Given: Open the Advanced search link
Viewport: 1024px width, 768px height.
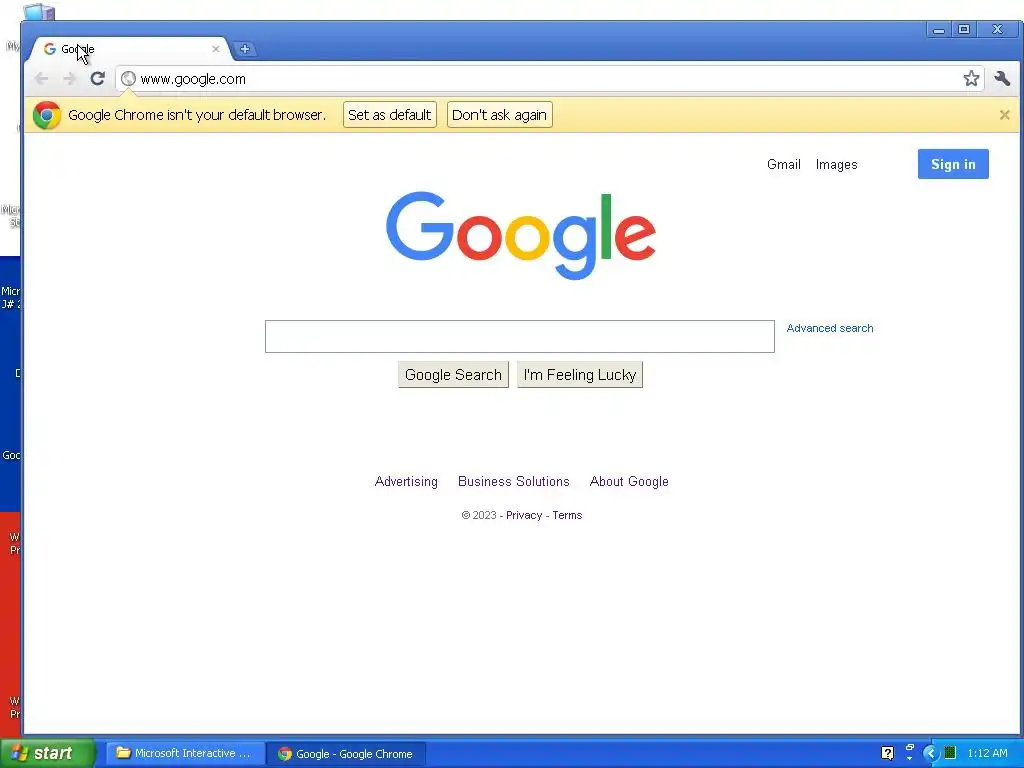Looking at the screenshot, I should 829,328.
